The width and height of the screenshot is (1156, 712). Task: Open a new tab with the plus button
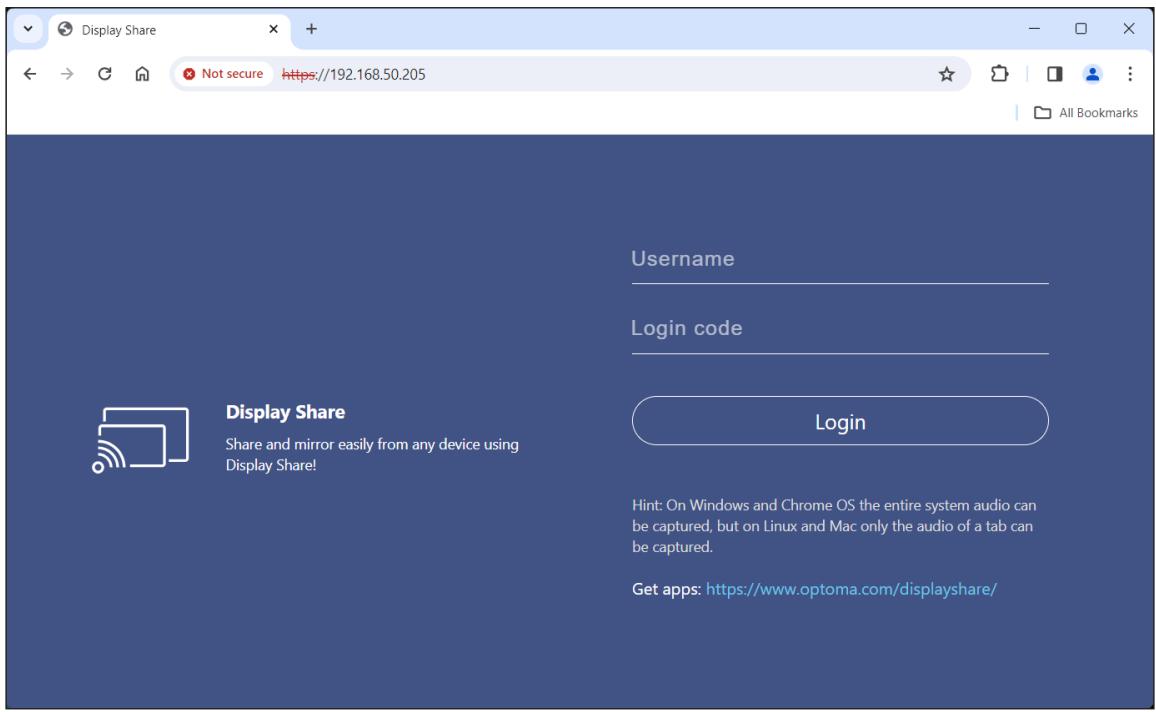pos(311,29)
